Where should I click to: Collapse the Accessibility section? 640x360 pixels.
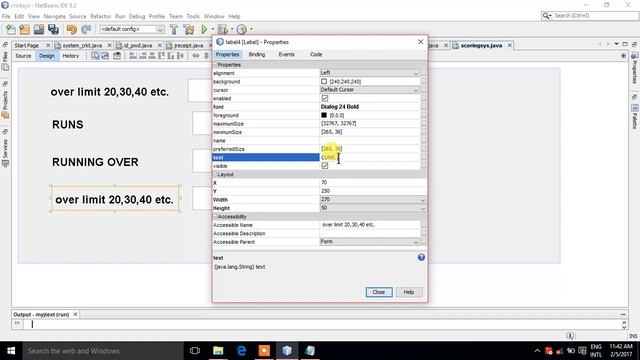(216, 217)
